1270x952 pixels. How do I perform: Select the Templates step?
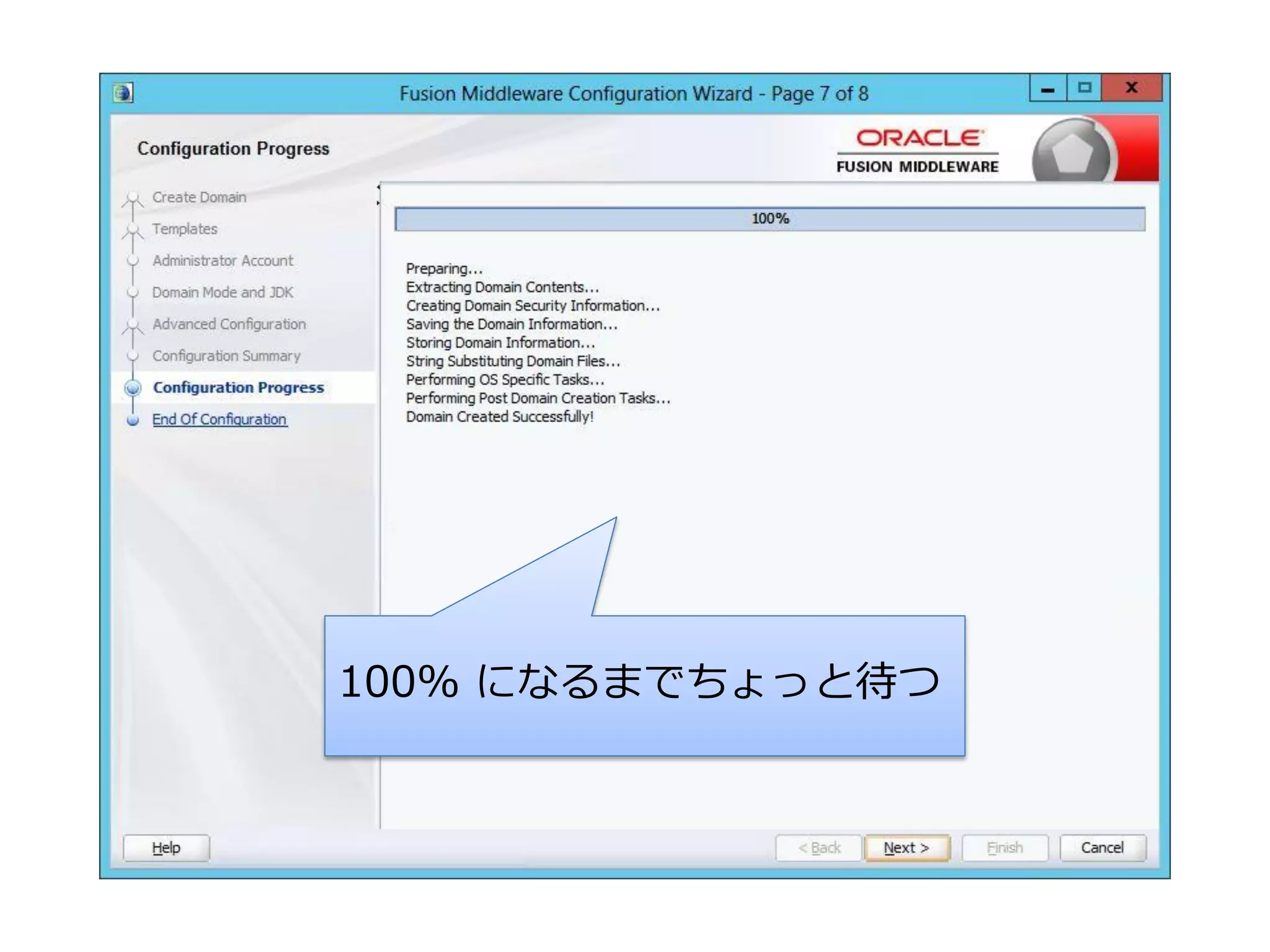[x=185, y=229]
